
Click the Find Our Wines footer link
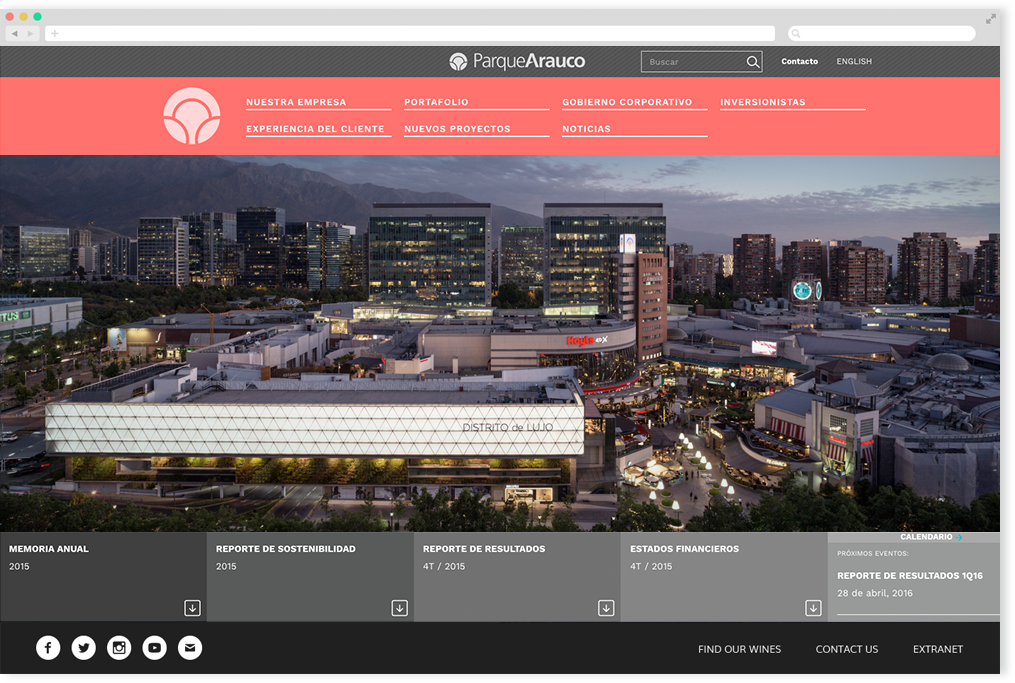739,649
